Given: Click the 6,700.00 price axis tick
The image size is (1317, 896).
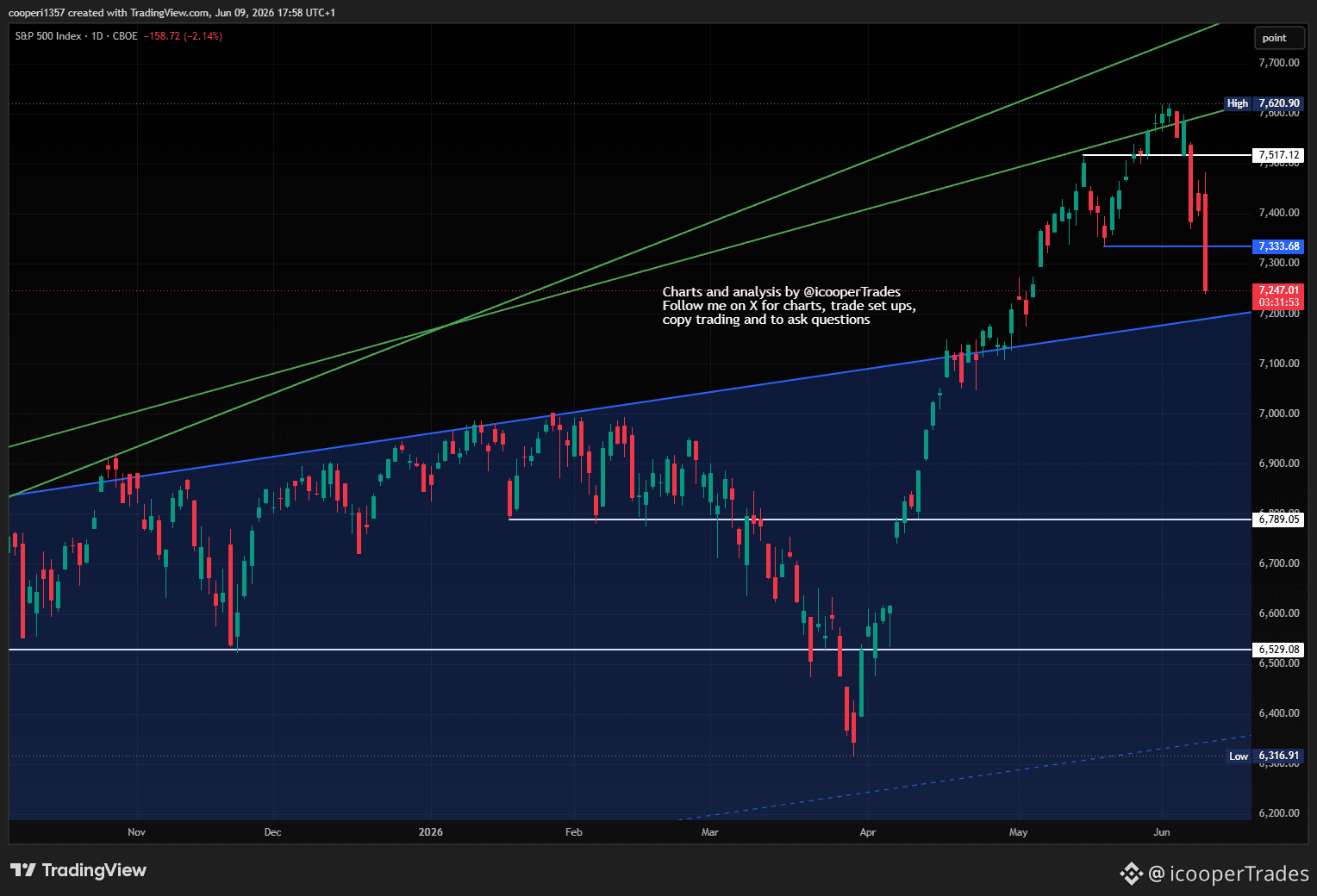Looking at the screenshot, I should click(x=1279, y=563).
